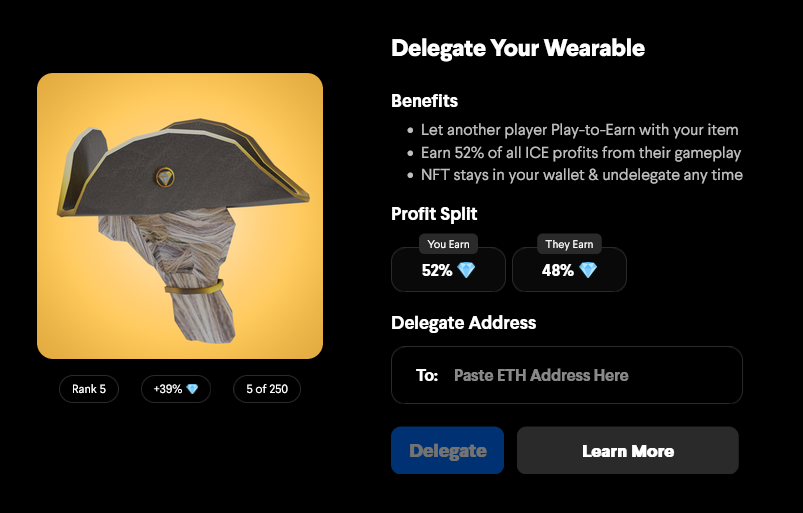Click the +39% bonus badge
Viewport: 803px width, 513px height.
(x=176, y=389)
